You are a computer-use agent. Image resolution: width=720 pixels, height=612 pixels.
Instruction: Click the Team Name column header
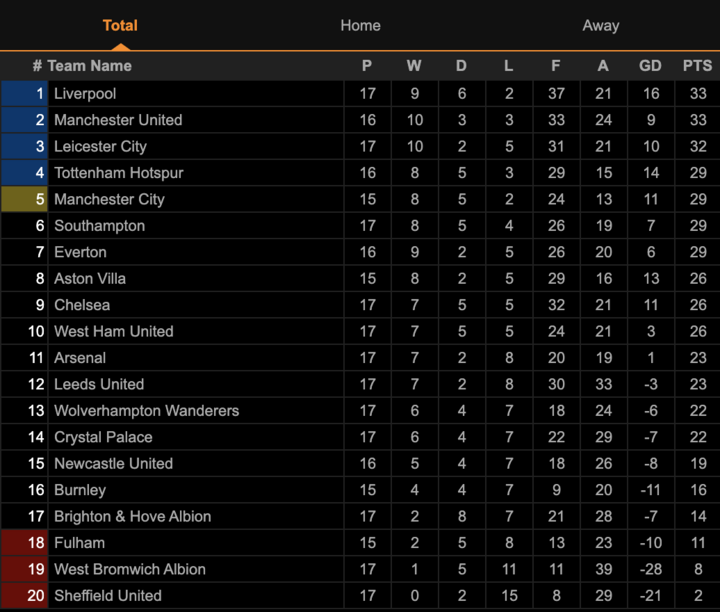tap(90, 66)
